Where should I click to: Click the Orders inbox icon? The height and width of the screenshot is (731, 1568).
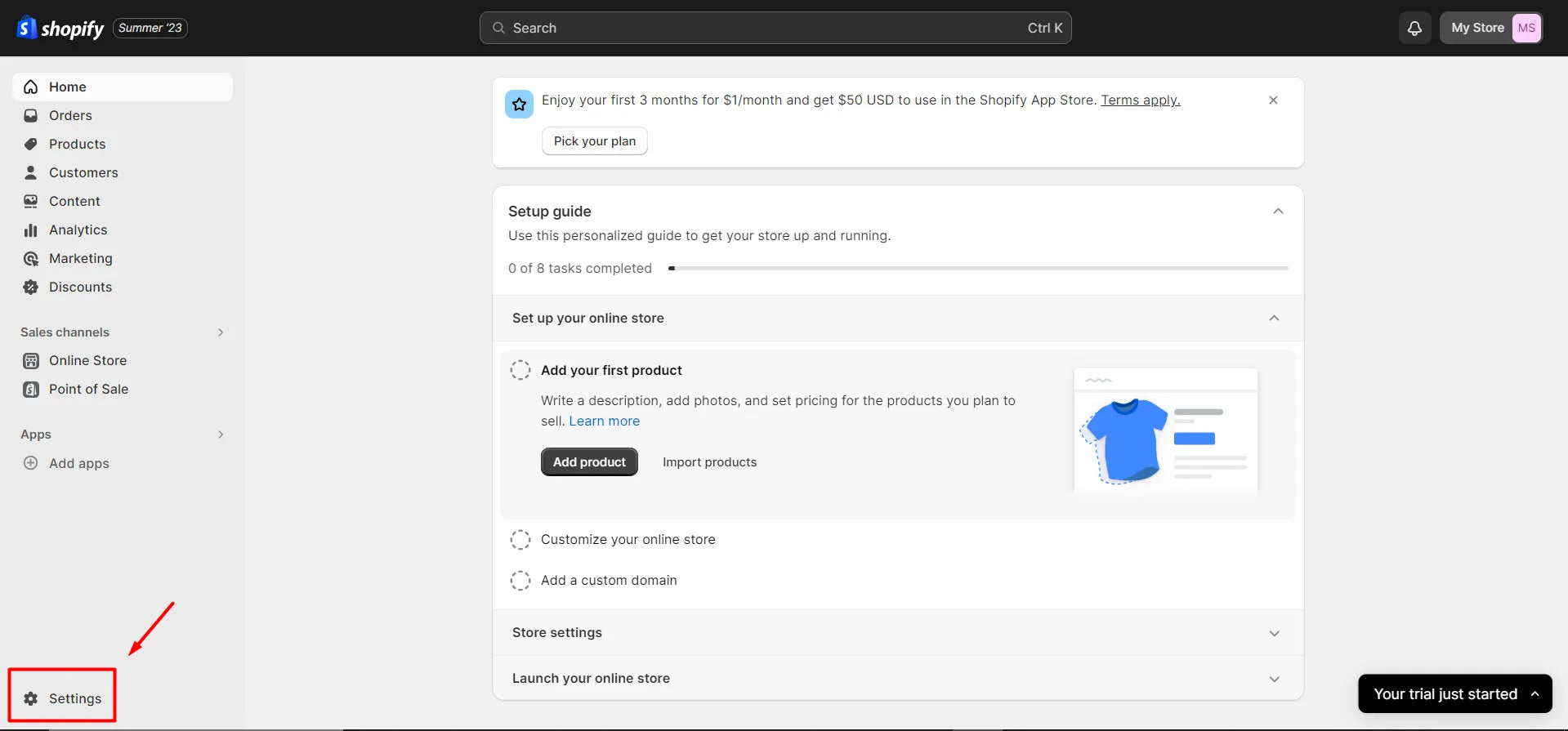tap(31, 115)
